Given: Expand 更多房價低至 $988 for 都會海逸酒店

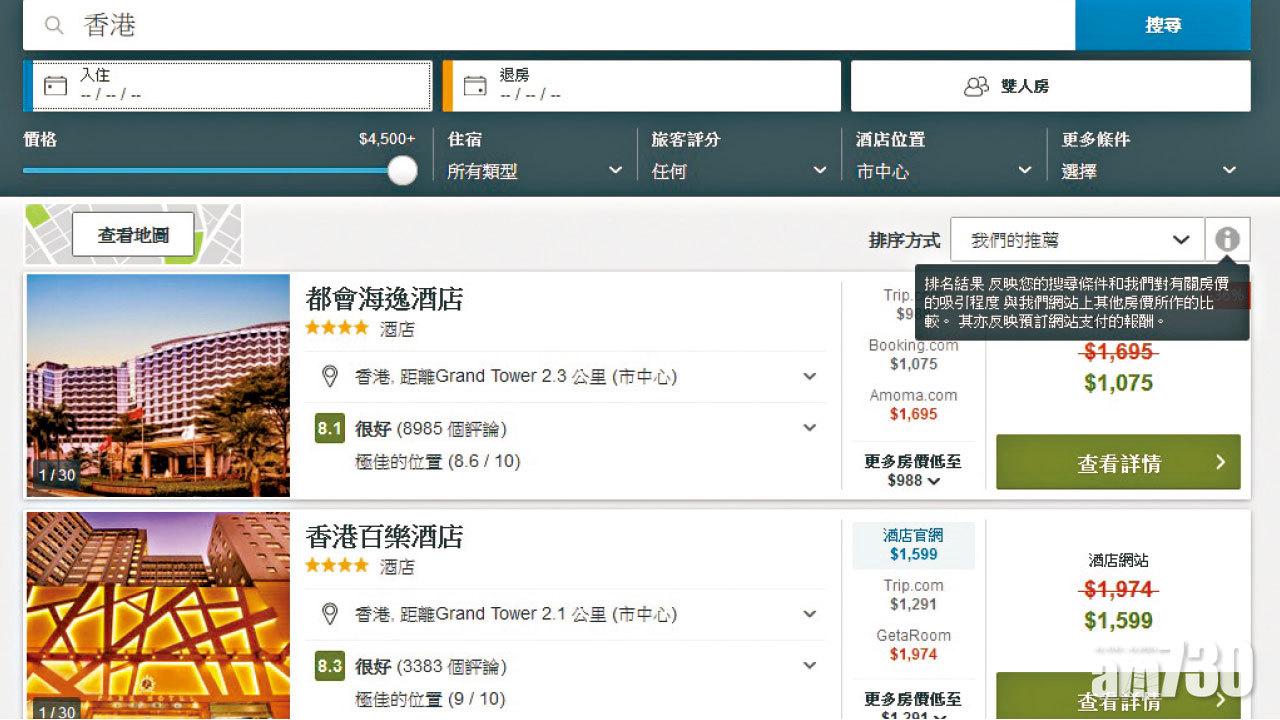Looking at the screenshot, I should pos(913,471).
